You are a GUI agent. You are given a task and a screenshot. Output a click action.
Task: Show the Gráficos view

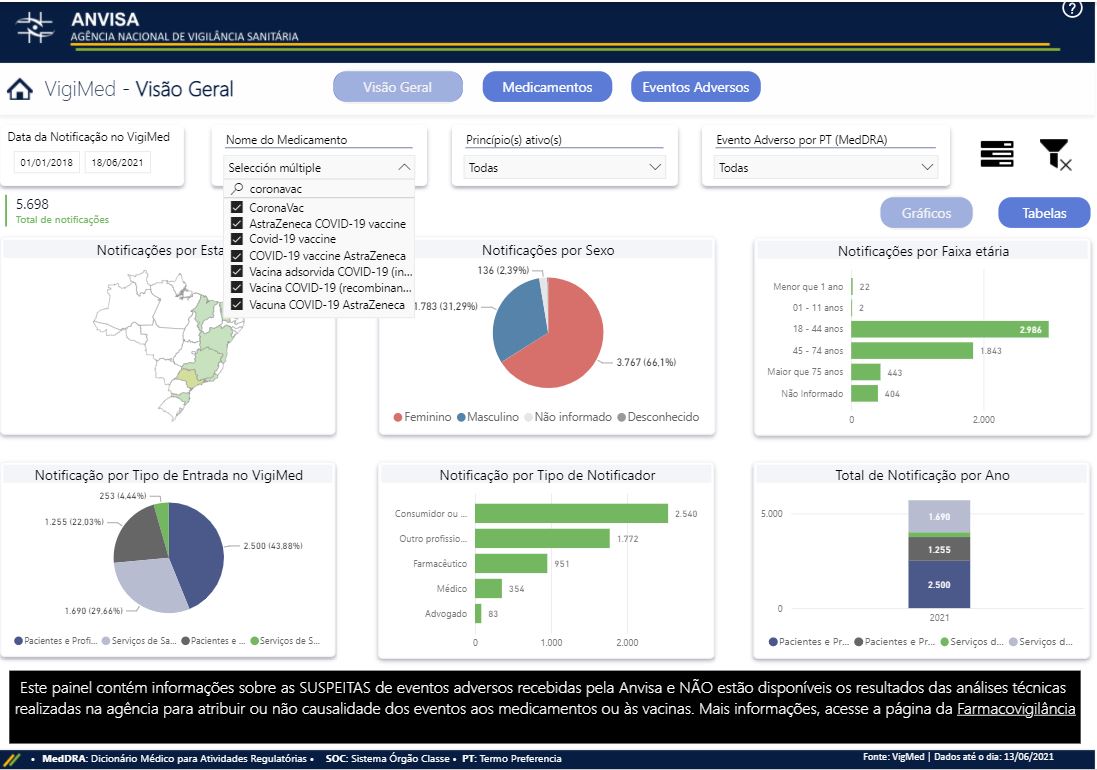926,213
